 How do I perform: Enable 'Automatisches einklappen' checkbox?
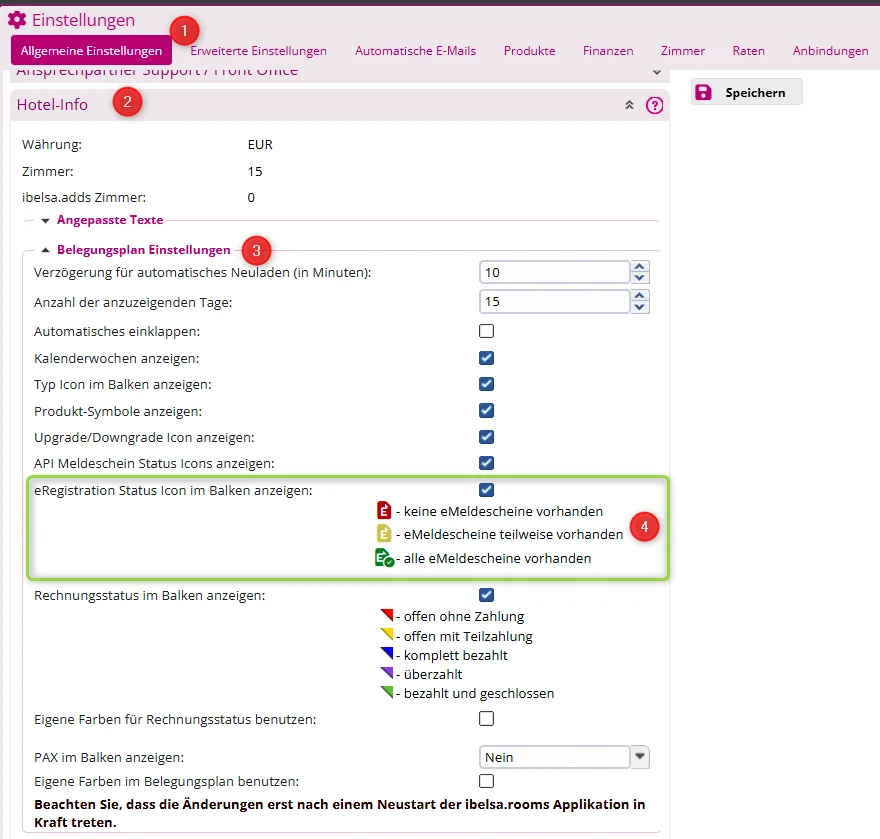click(x=487, y=331)
